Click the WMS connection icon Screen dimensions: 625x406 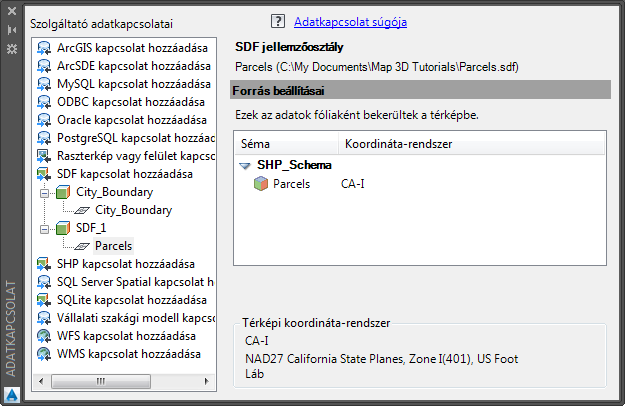44,354
